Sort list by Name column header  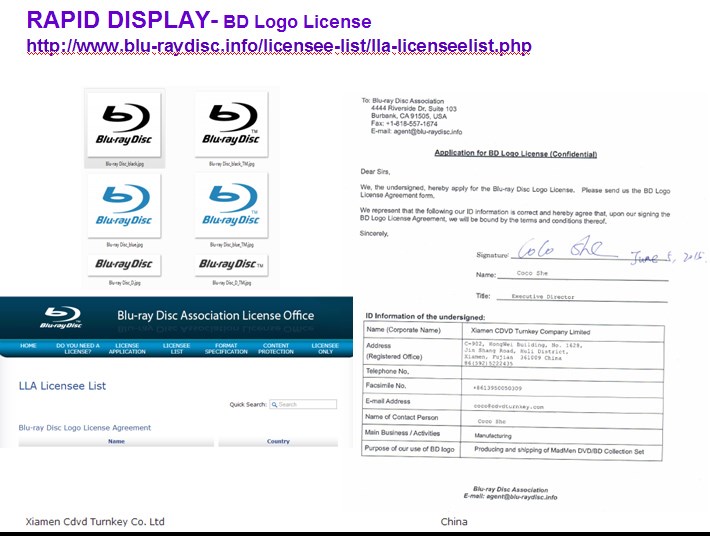pyautogui.click(x=116, y=441)
